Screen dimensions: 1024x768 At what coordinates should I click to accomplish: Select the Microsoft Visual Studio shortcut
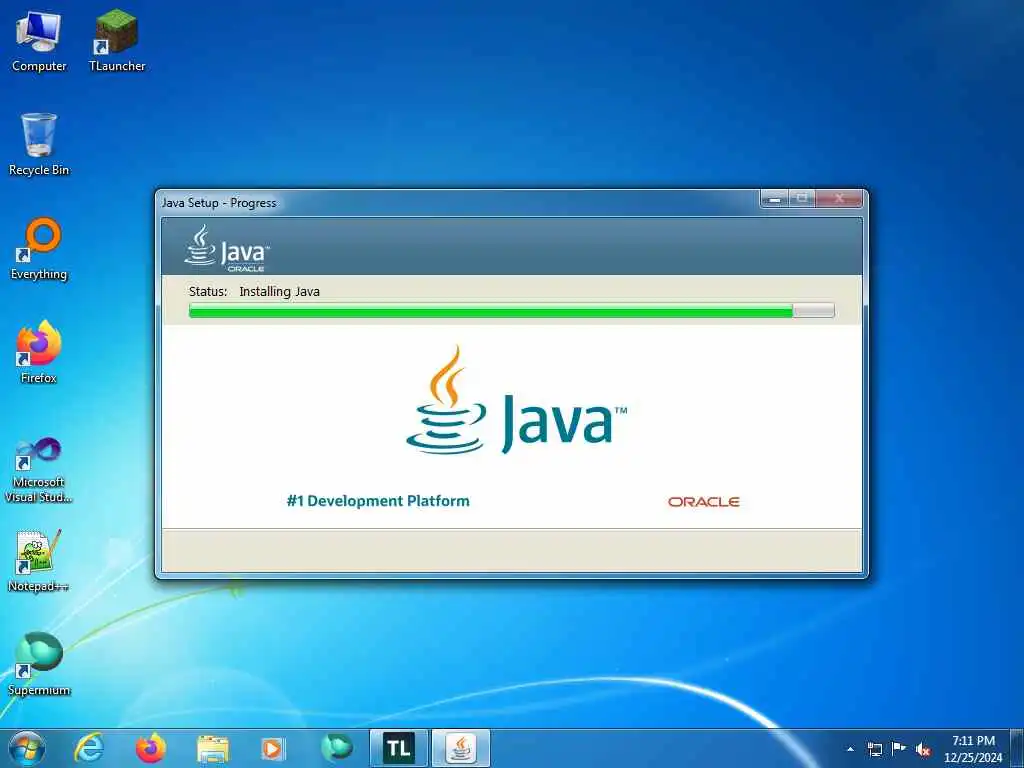pos(39,470)
